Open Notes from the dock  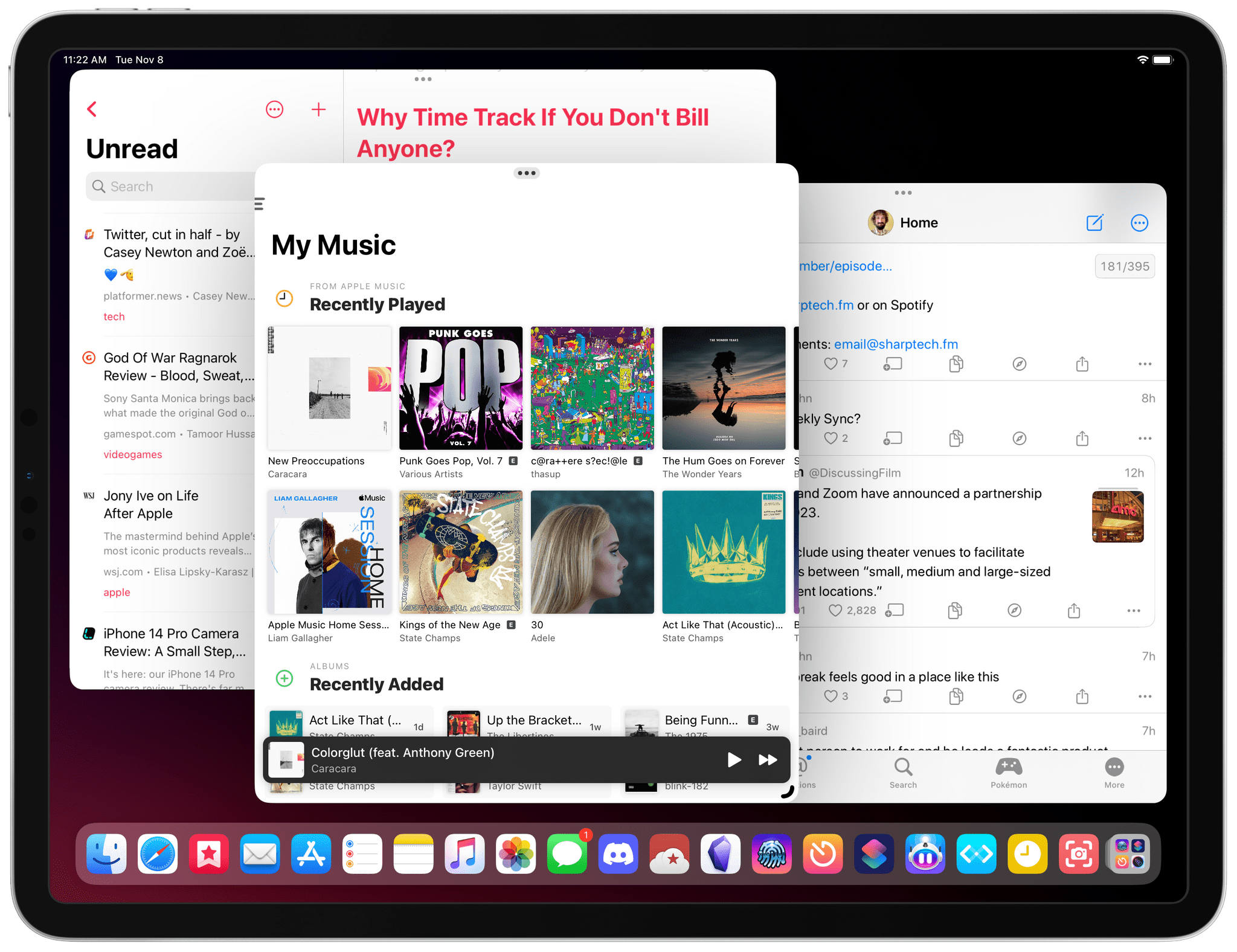click(x=413, y=854)
